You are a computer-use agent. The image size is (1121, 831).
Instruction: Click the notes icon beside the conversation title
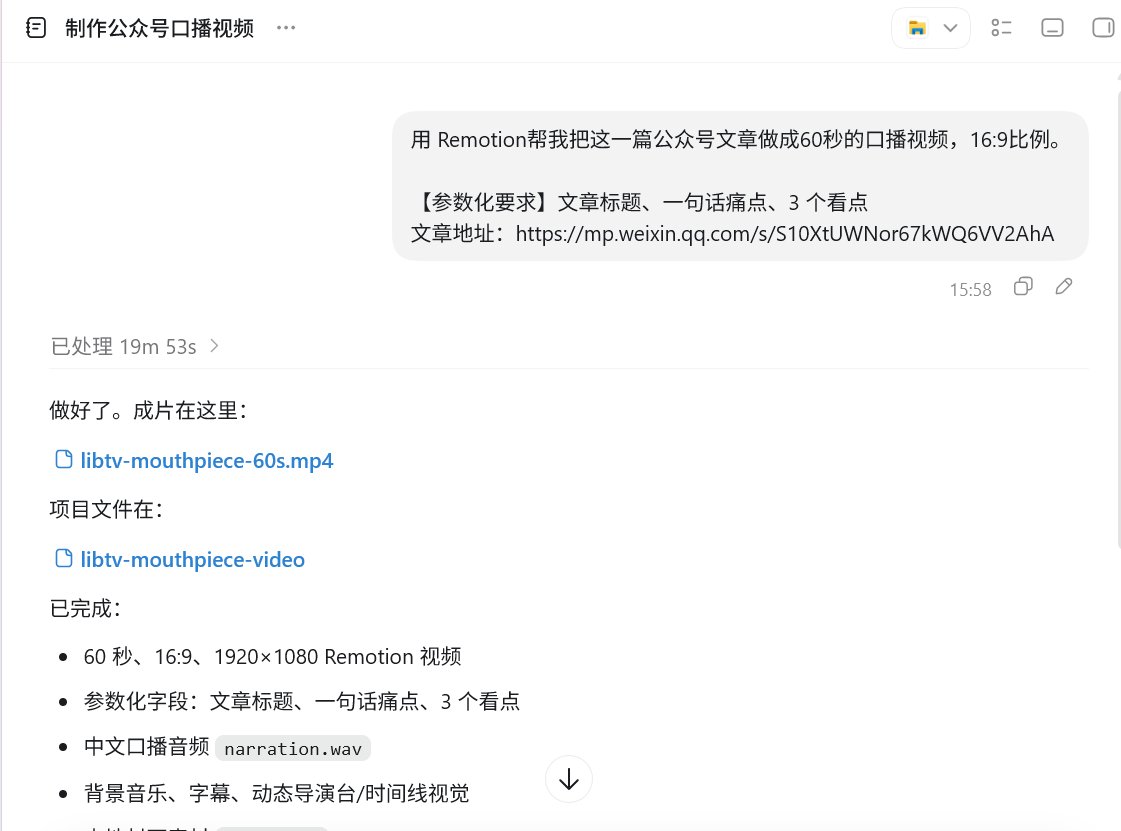coord(35,28)
